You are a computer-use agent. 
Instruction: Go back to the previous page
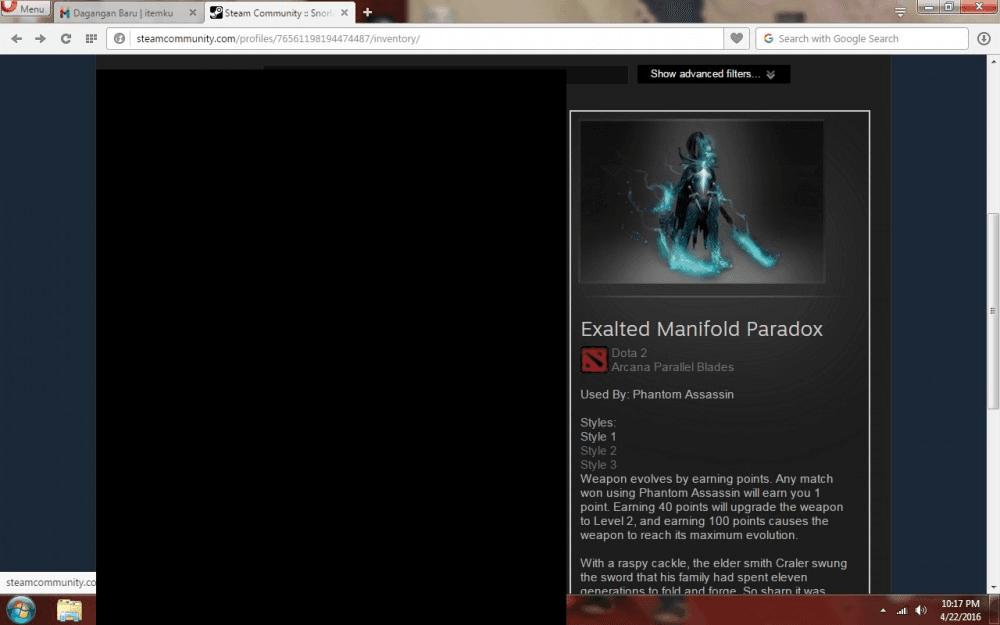pos(16,39)
